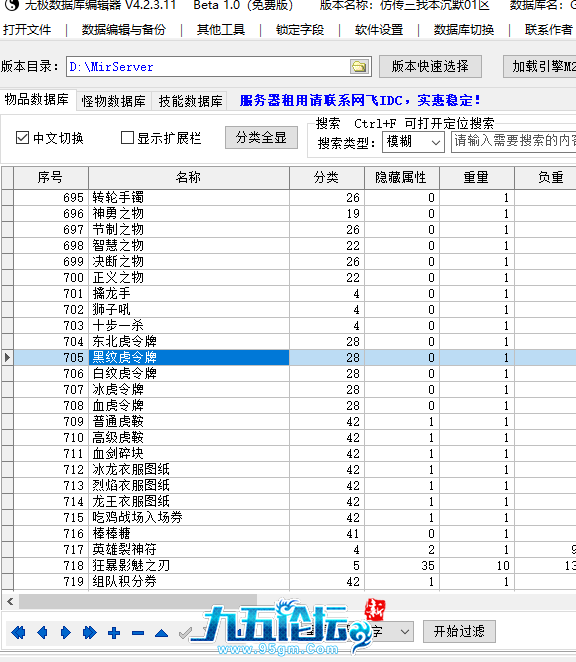Jump to last record in navigator
Screen dimensions: 576x662
tap(90, 632)
